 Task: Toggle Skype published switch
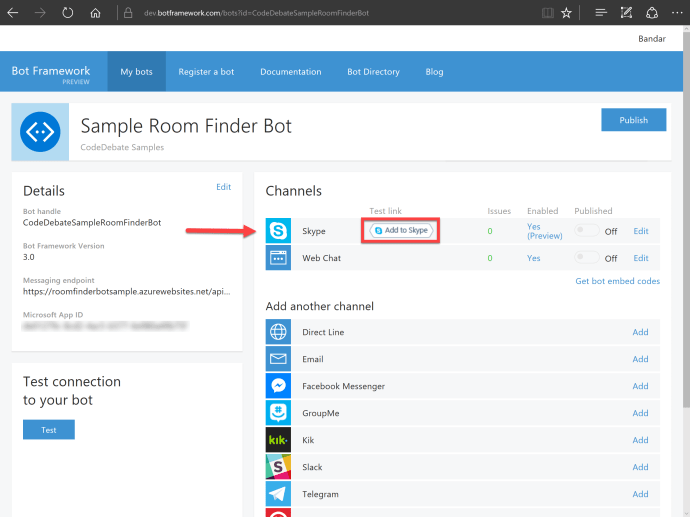click(x=587, y=231)
